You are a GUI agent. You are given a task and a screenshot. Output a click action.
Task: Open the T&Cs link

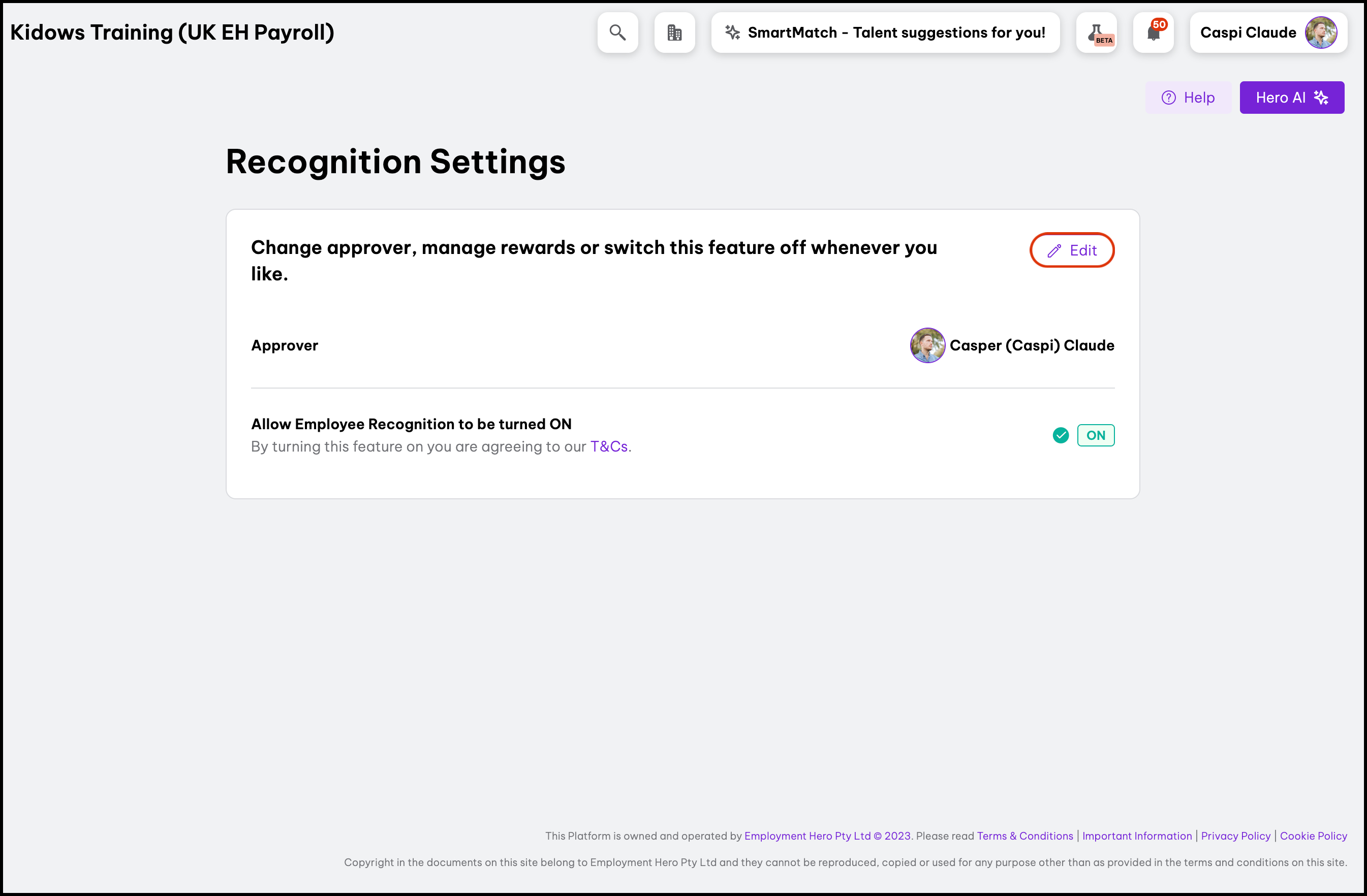609,446
